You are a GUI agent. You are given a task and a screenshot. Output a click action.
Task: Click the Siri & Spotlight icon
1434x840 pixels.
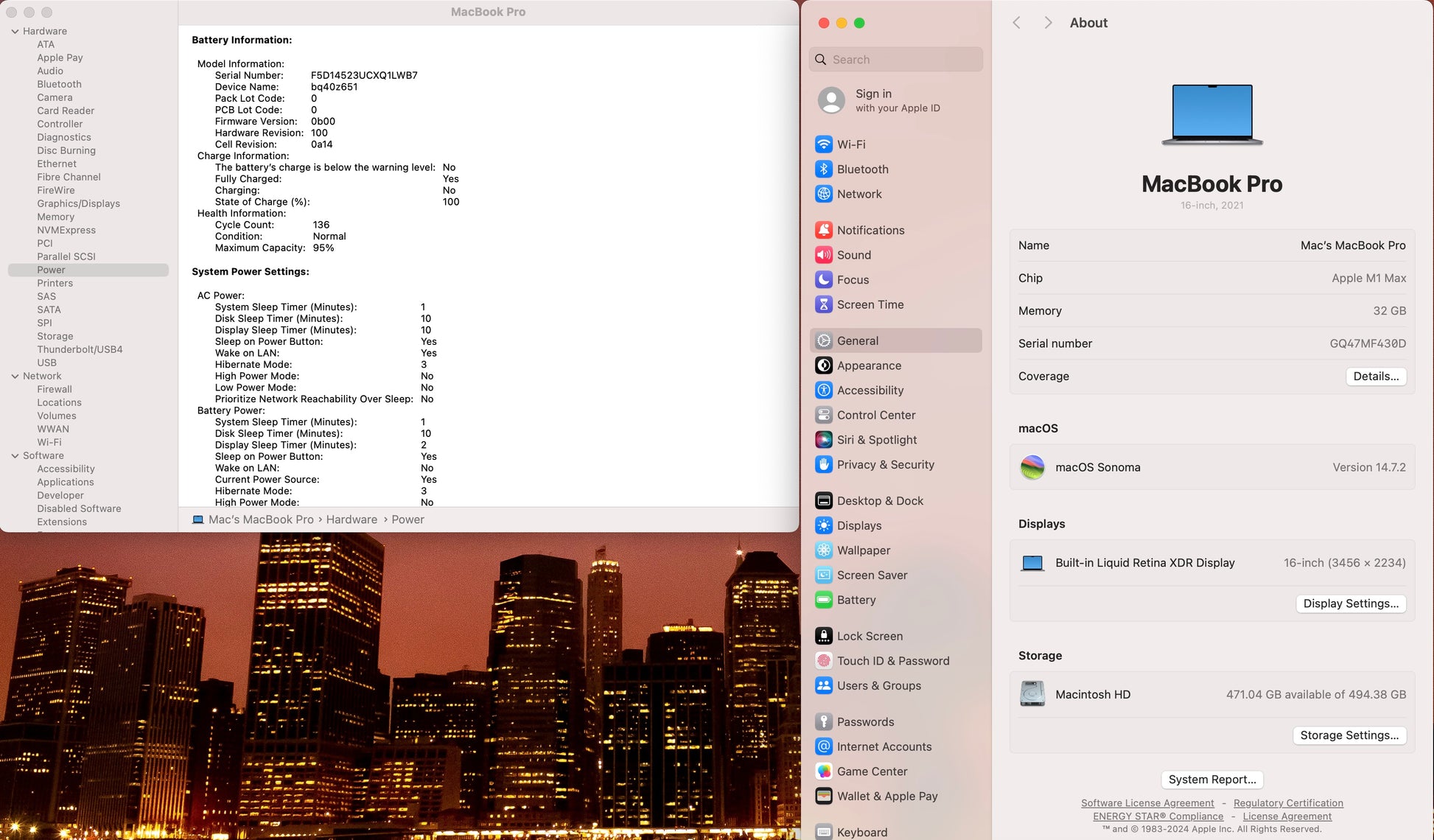[x=824, y=440]
